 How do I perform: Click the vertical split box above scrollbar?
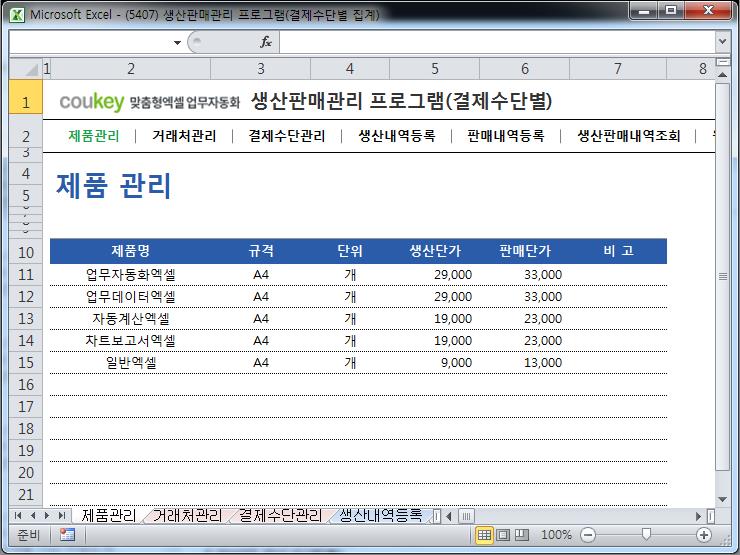coord(722,62)
